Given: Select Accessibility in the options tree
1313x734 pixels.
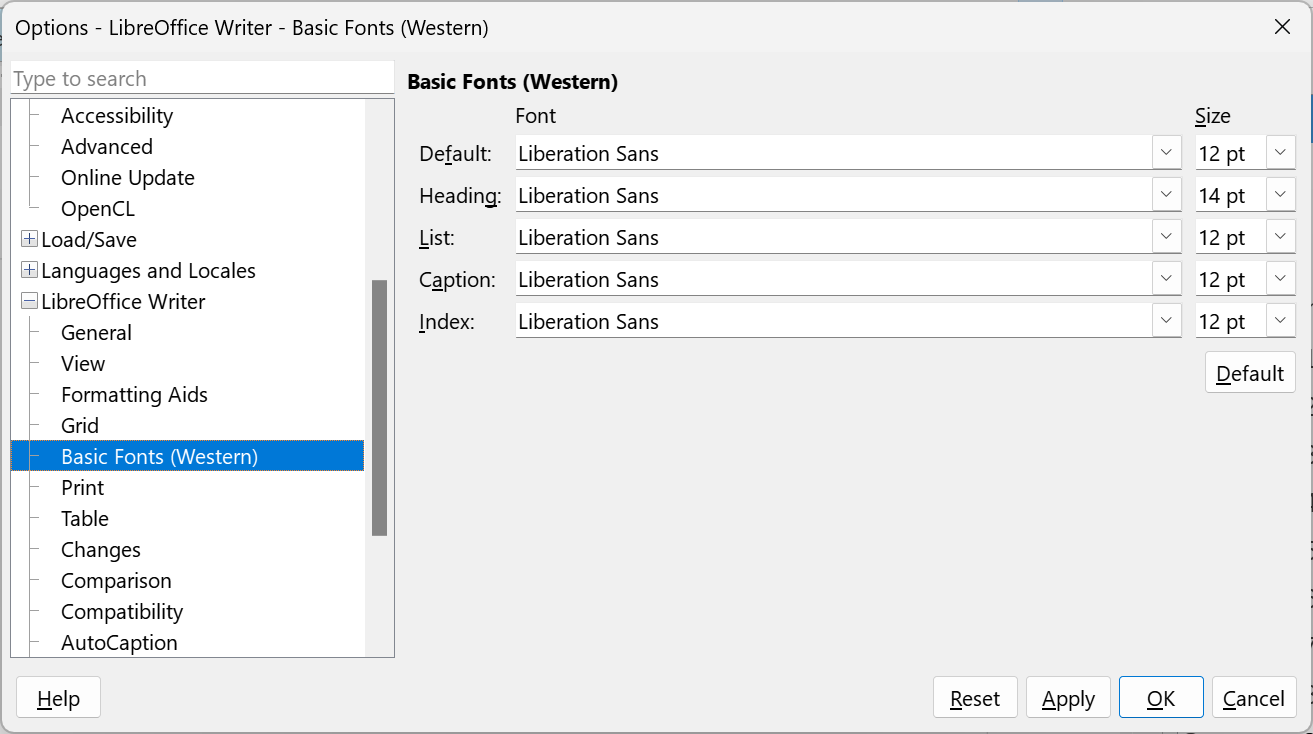Looking at the screenshot, I should tap(117, 116).
